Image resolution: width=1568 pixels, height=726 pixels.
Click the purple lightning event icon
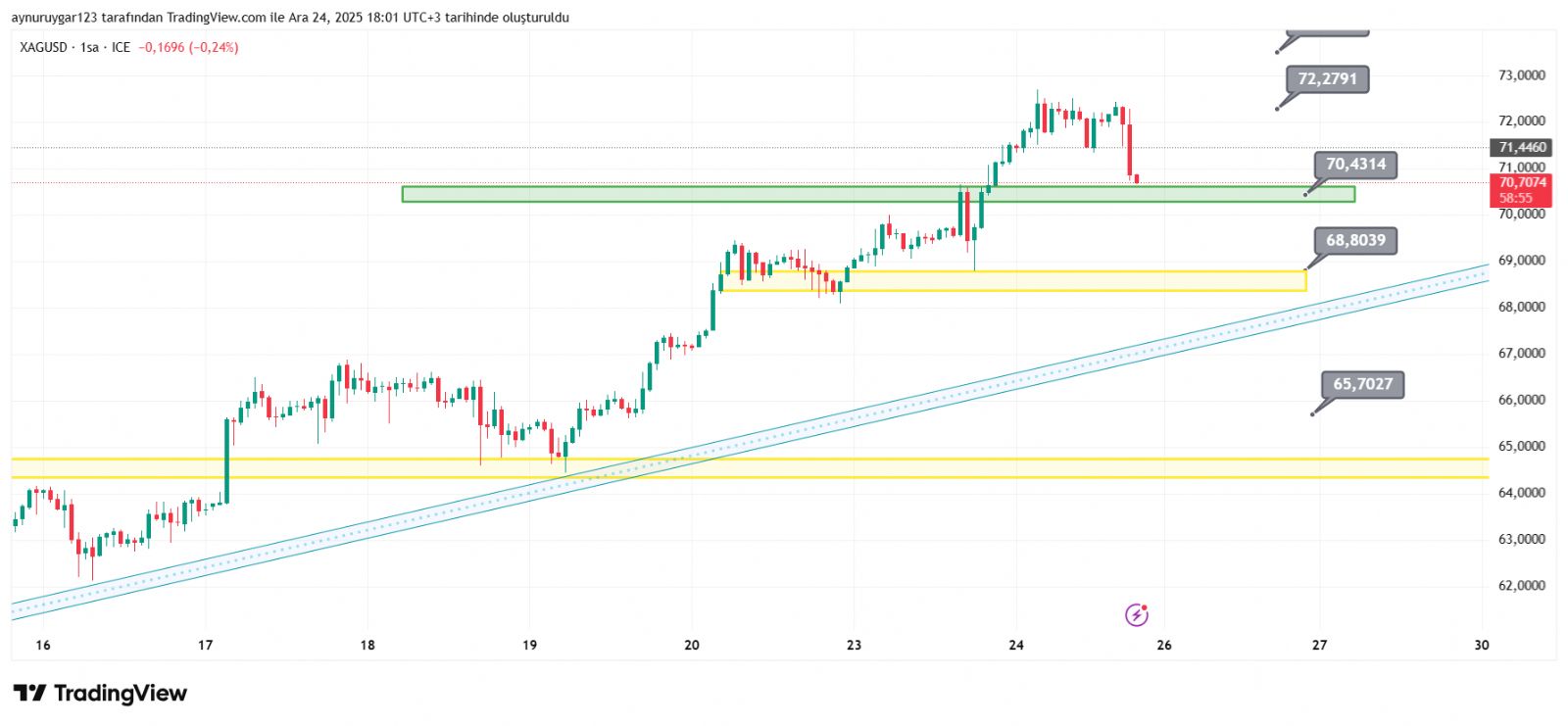[x=1136, y=615]
